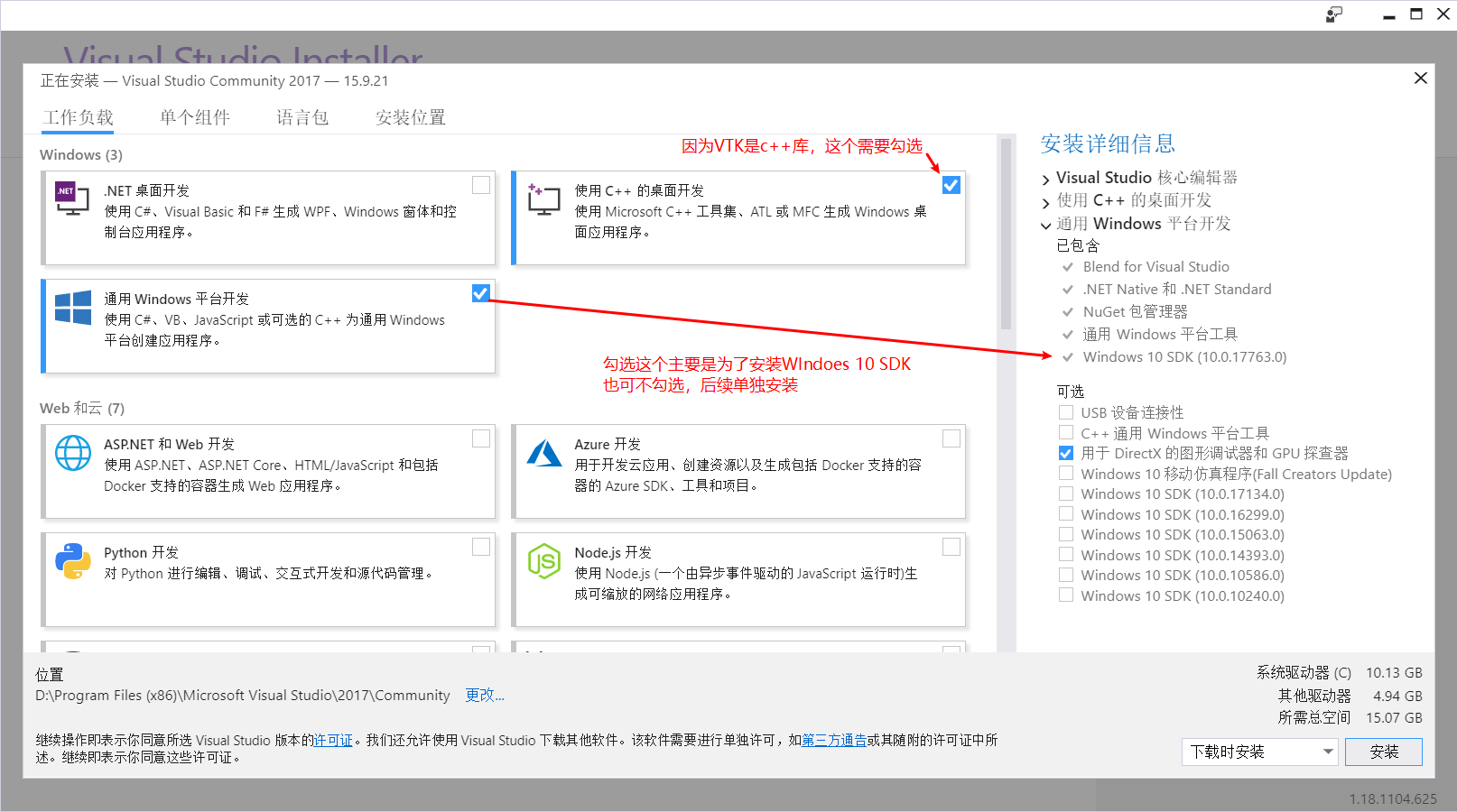Disable 用于 DirectX 的图形调试器和 GPU 探查器
1457x812 pixels.
click(x=1065, y=453)
